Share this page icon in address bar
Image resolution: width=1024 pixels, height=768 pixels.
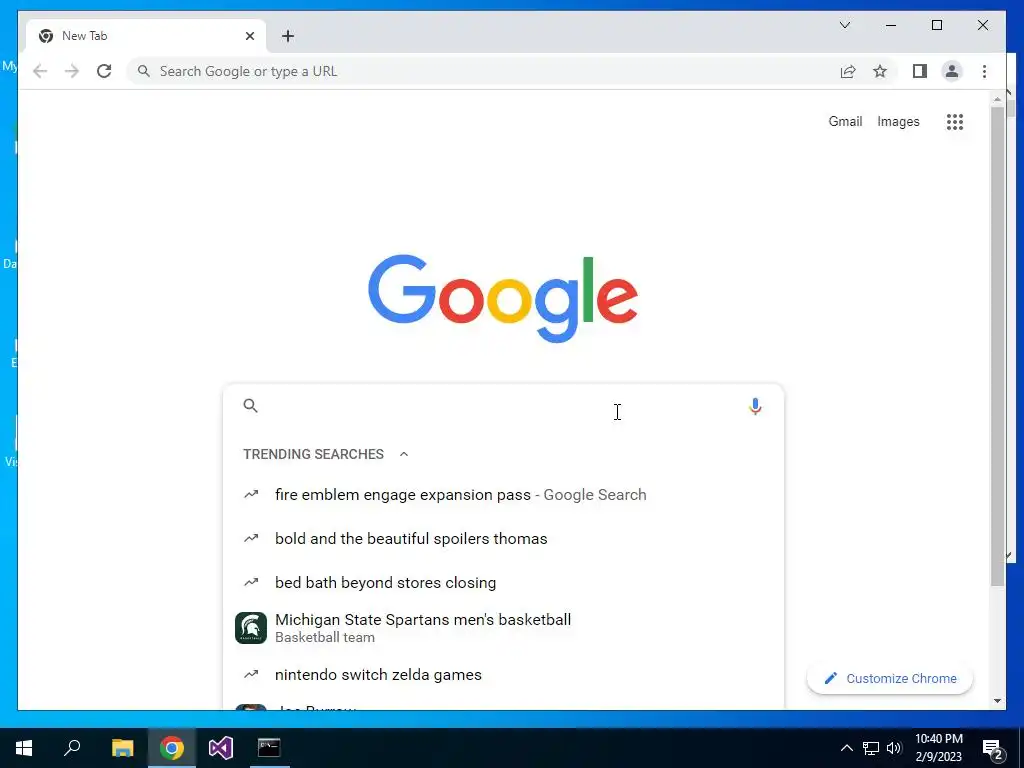point(848,71)
